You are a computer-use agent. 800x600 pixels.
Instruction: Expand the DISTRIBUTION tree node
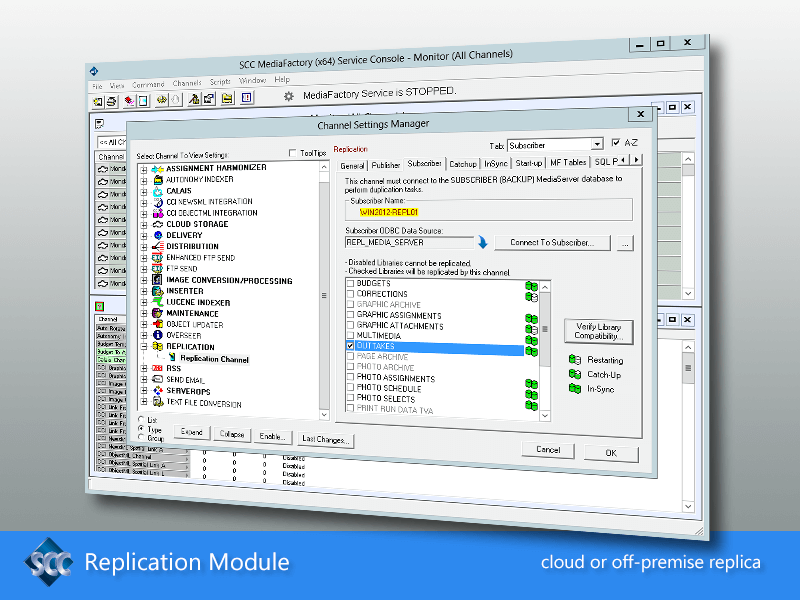(144, 247)
